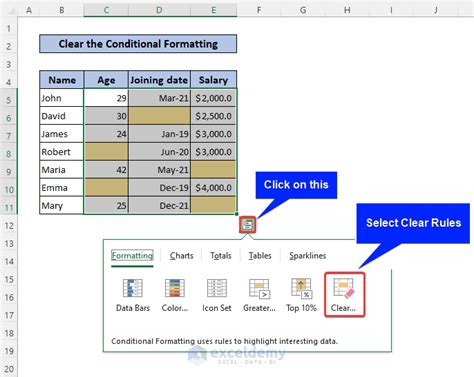Click the Dec-21 joining date cell
The image size is (474, 377).
[159, 206]
